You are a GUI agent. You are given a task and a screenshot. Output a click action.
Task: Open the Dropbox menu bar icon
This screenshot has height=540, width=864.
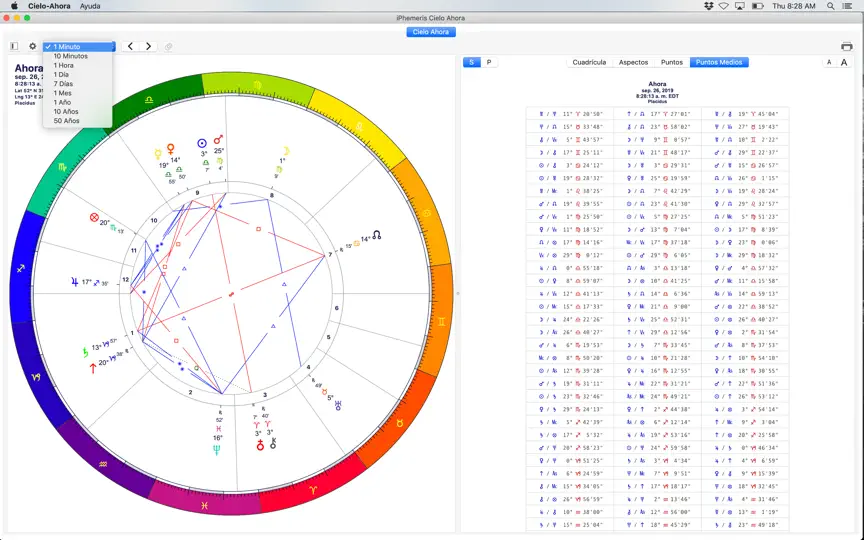coord(709,6)
